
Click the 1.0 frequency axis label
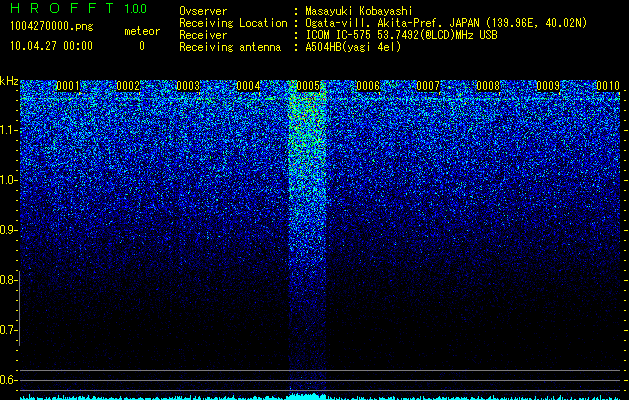[8, 180]
